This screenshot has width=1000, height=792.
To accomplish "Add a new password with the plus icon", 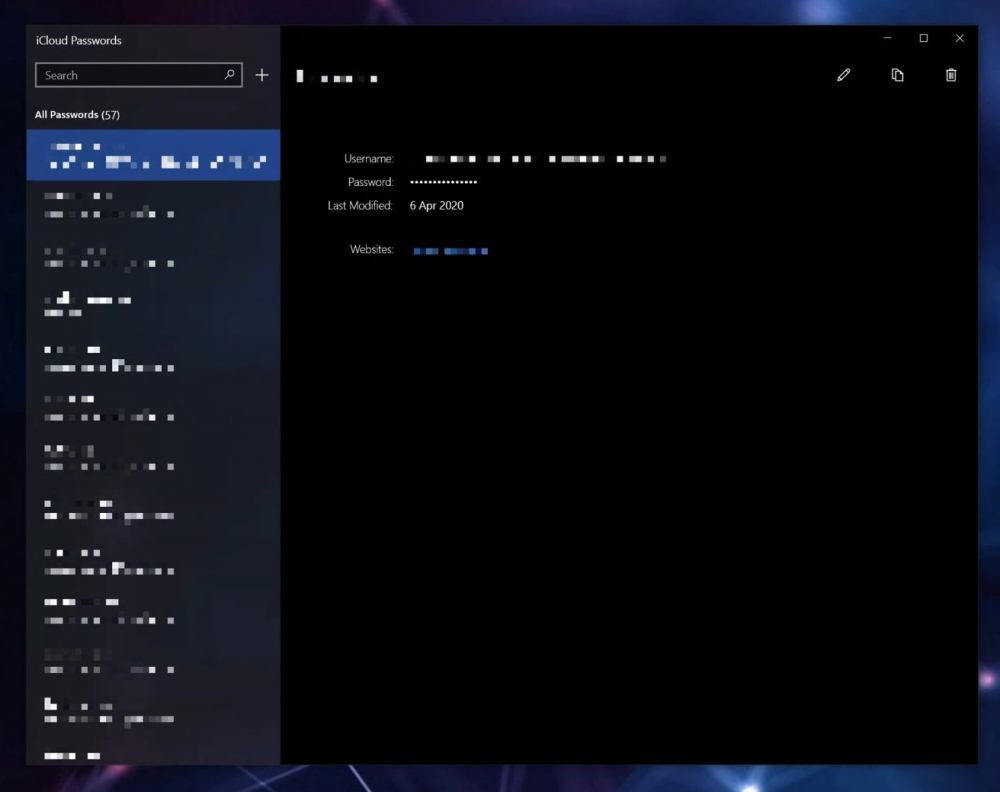I will (262, 75).
